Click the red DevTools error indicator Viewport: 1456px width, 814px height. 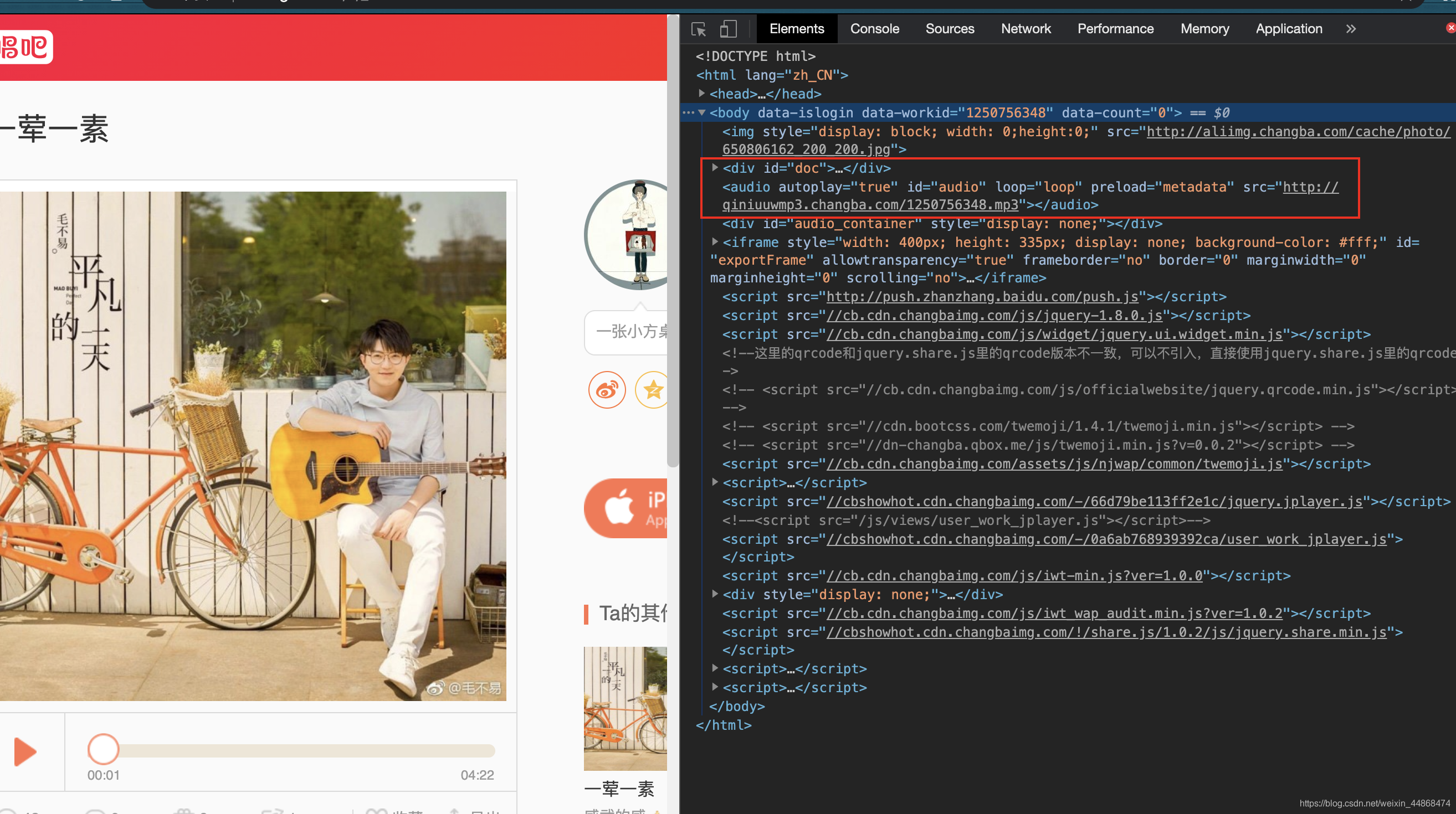(1450, 28)
